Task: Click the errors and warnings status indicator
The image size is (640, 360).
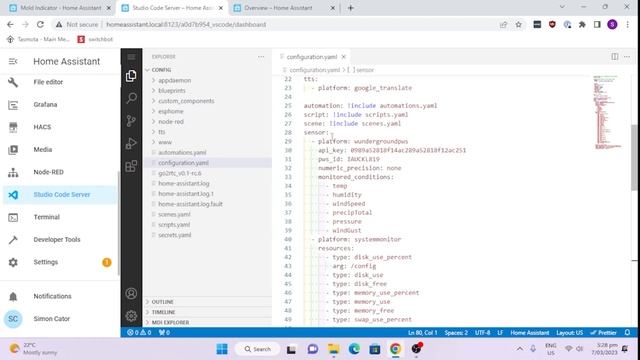Action: coord(139,333)
